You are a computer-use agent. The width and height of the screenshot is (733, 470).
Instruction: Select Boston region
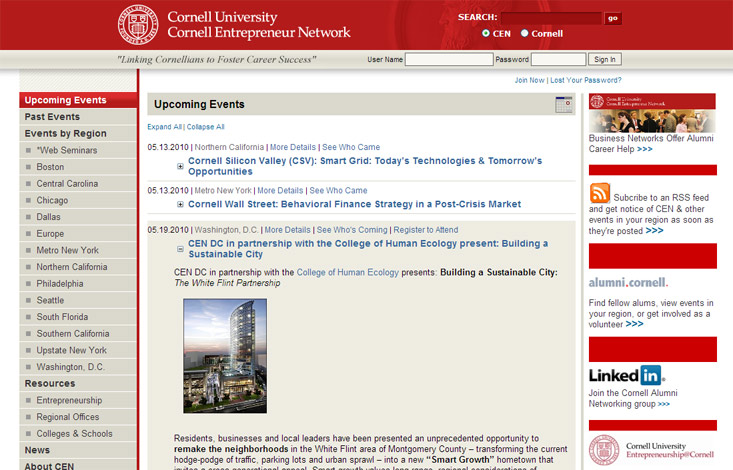tap(78, 167)
